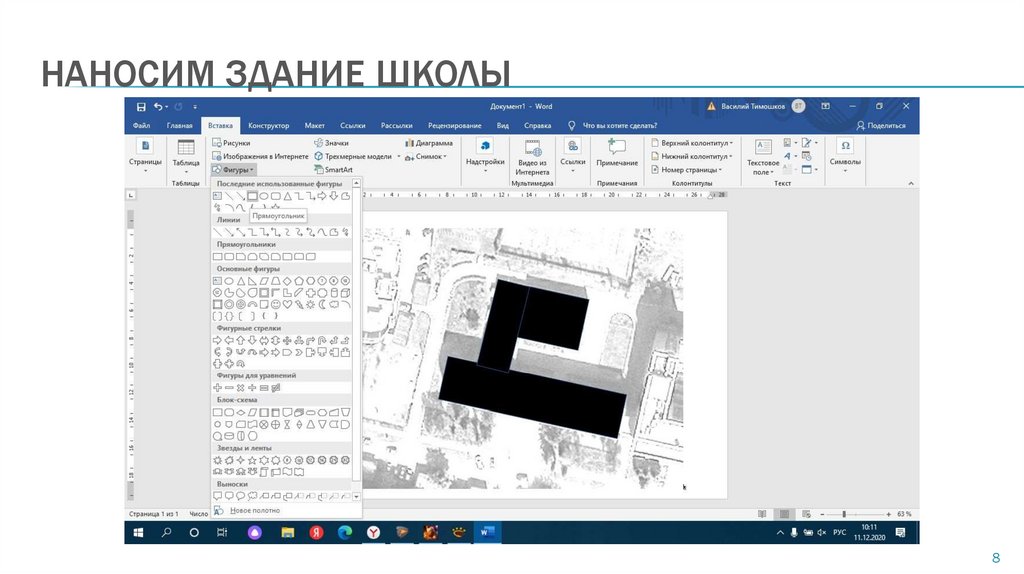Click the shapes gallery scroll down arrow
Viewport: 1024px width, 574px height.
[x=357, y=496]
